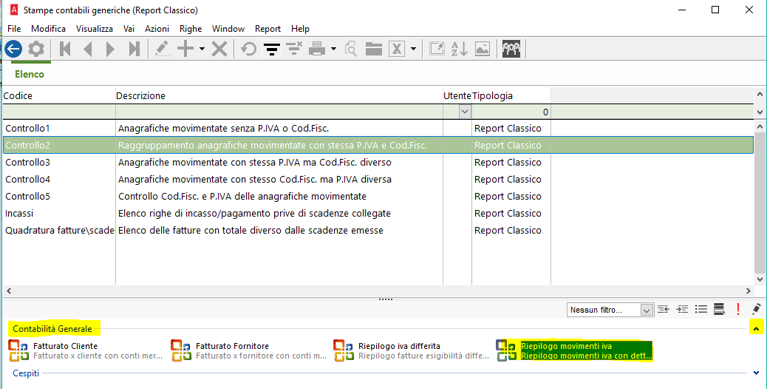The height and width of the screenshot is (389, 767).
Task: Apply the filter funnel icon
Action: tap(271, 49)
